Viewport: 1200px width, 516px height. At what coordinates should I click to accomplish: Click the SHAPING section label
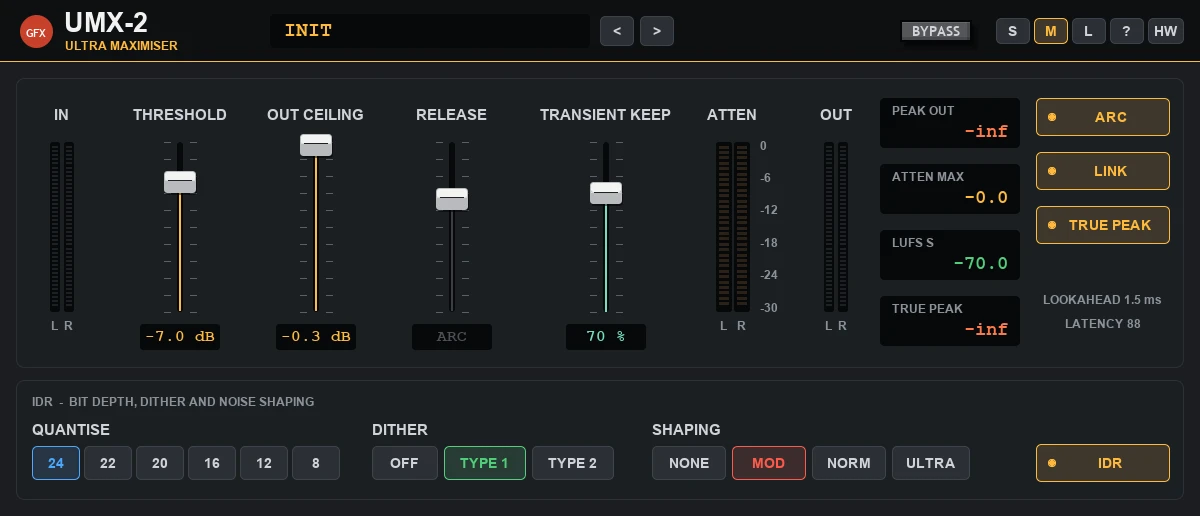coord(686,430)
